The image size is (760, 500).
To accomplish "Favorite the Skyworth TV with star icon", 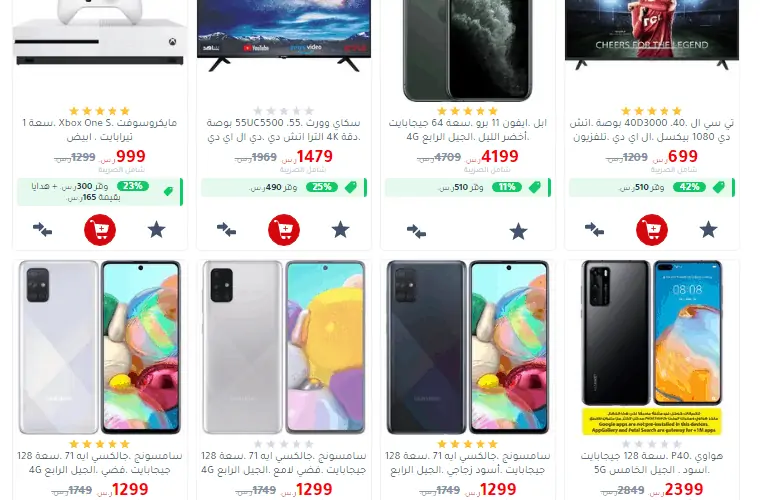I will (x=340, y=230).
